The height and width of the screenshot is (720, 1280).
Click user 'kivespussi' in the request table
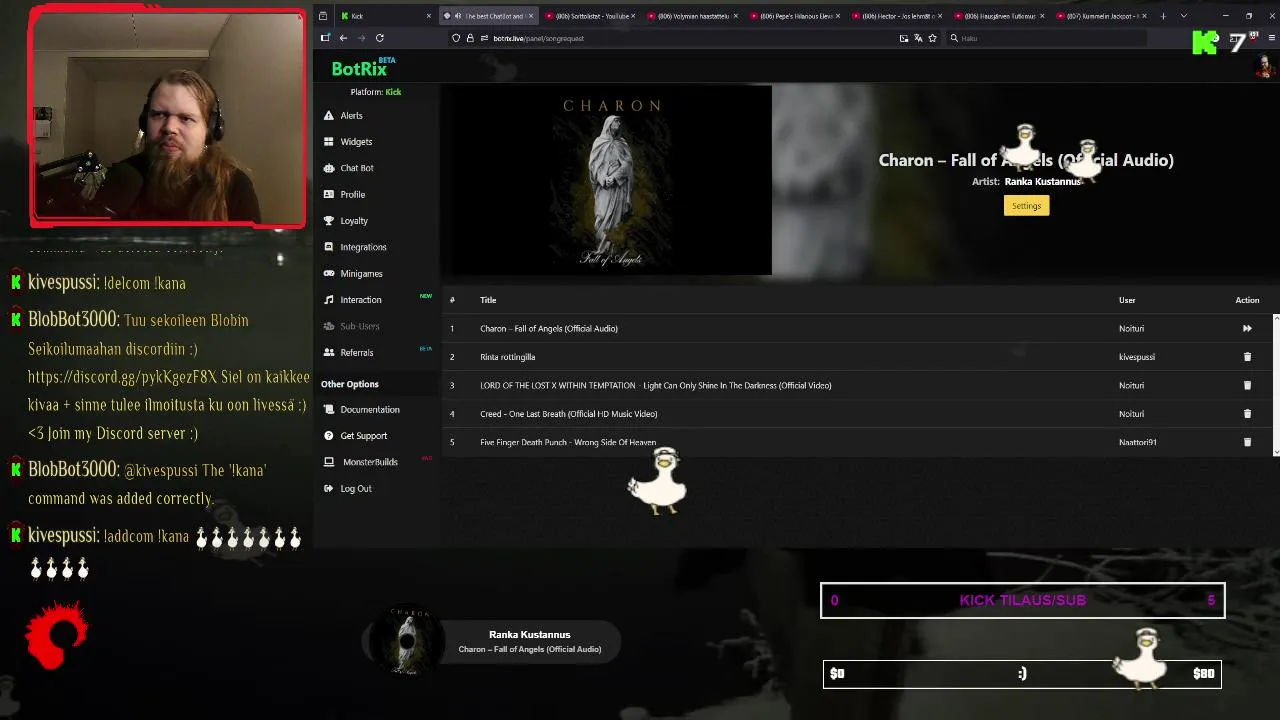tap(1137, 357)
